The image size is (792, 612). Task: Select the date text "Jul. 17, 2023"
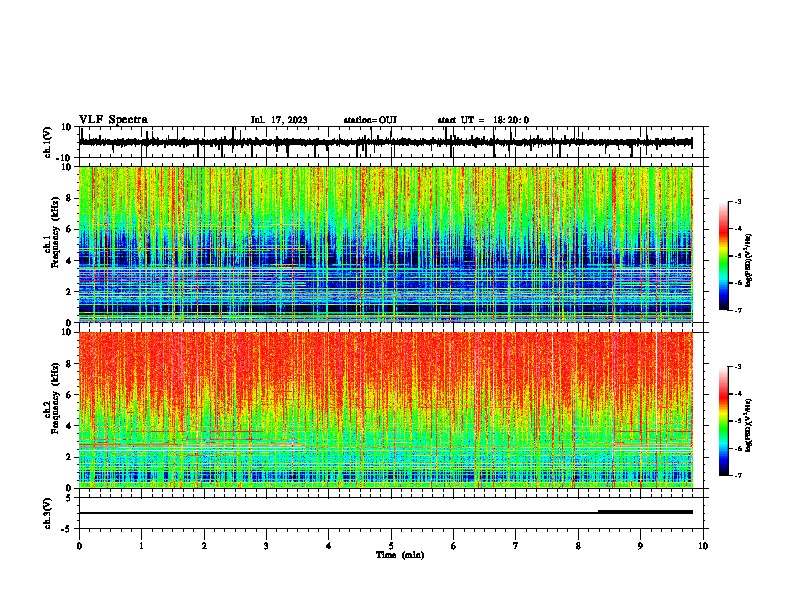[x=279, y=120]
